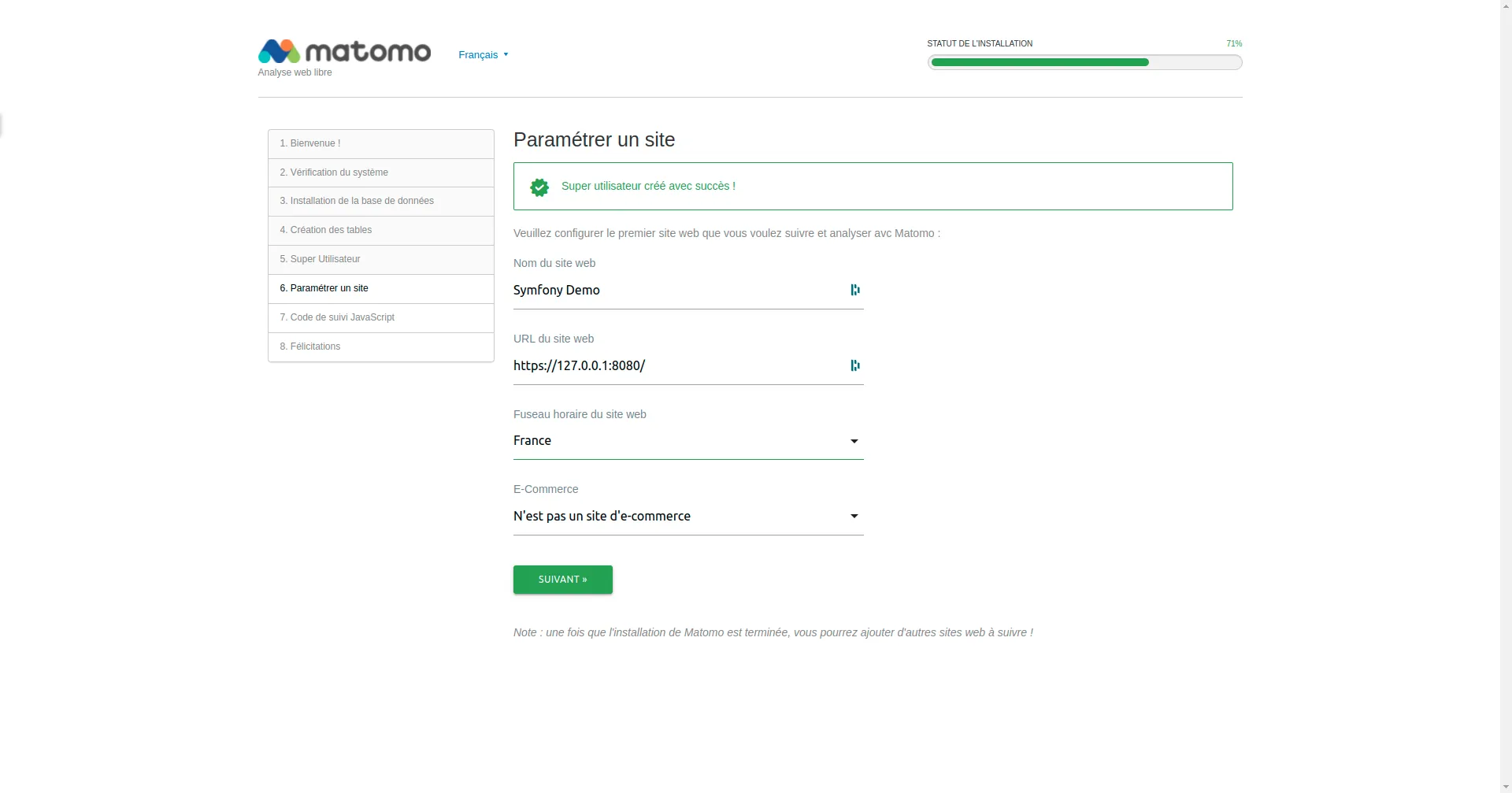Click the green success checkmark badge
The width and height of the screenshot is (1512, 793).
point(539,187)
